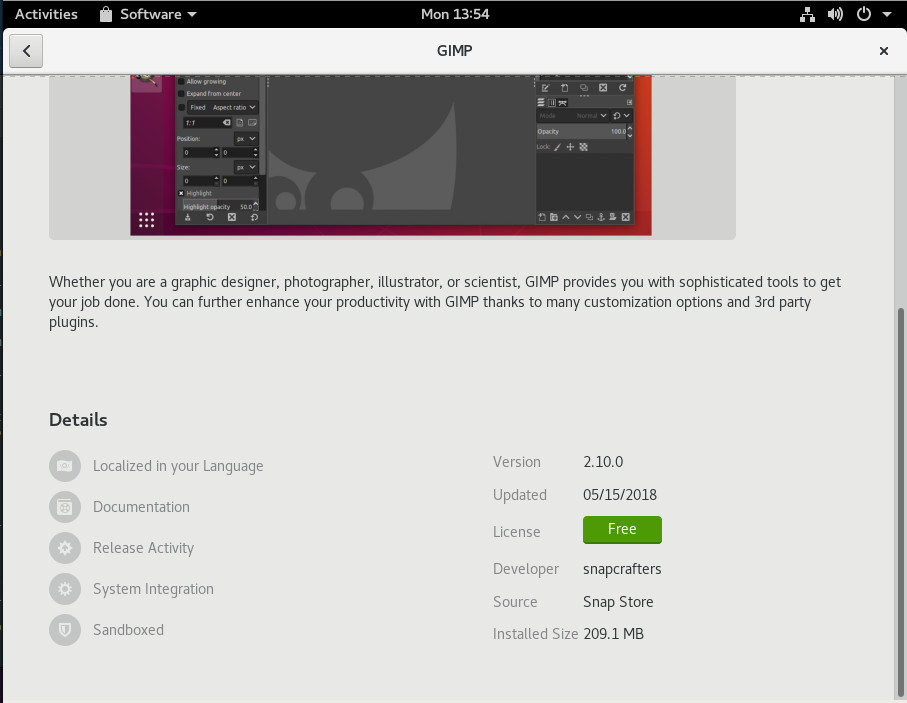Open the Activities overview

[x=46, y=14]
